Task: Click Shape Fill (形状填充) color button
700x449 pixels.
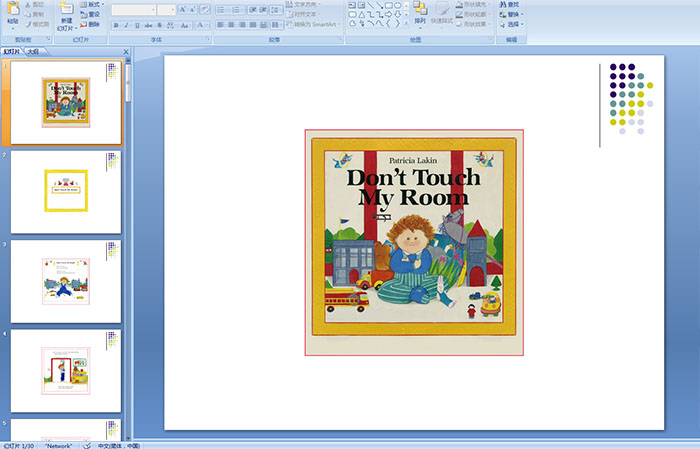Action: pos(472,4)
